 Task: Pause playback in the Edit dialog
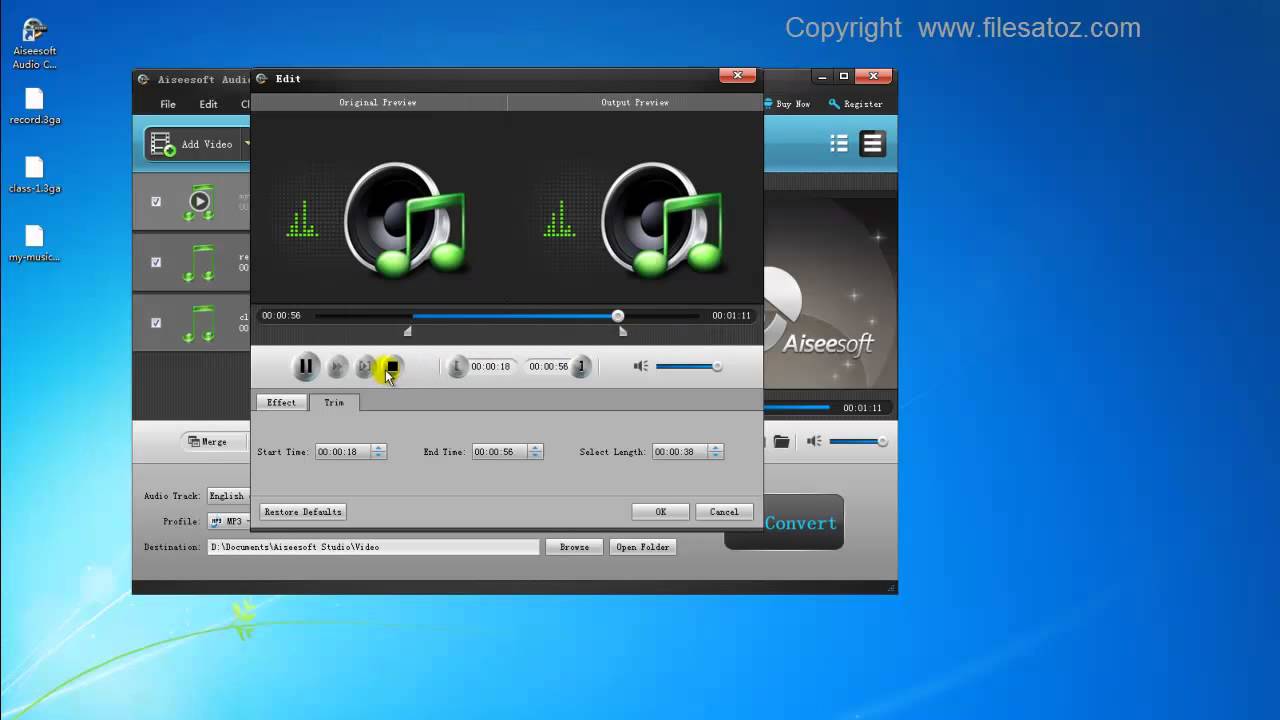[x=306, y=367]
